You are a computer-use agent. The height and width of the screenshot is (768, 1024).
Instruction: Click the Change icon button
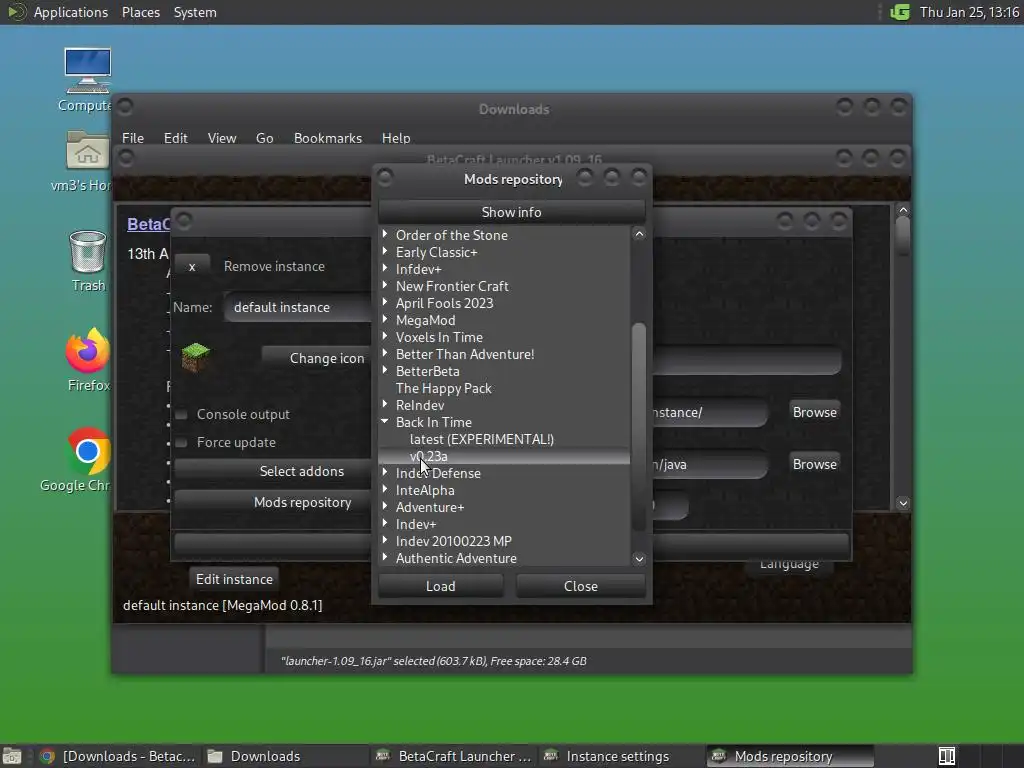317,358
